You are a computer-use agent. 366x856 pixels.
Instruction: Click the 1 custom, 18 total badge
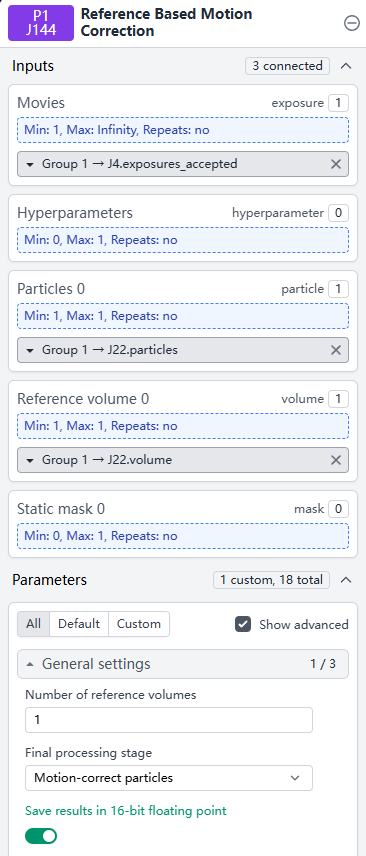tap(271, 580)
